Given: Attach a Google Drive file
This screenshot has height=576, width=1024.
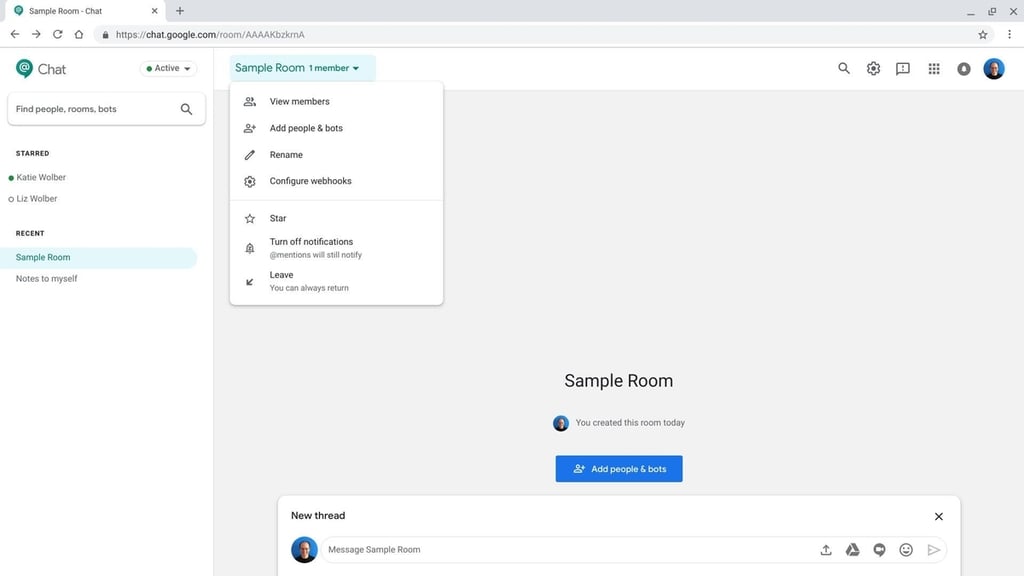Looking at the screenshot, I should [852, 550].
